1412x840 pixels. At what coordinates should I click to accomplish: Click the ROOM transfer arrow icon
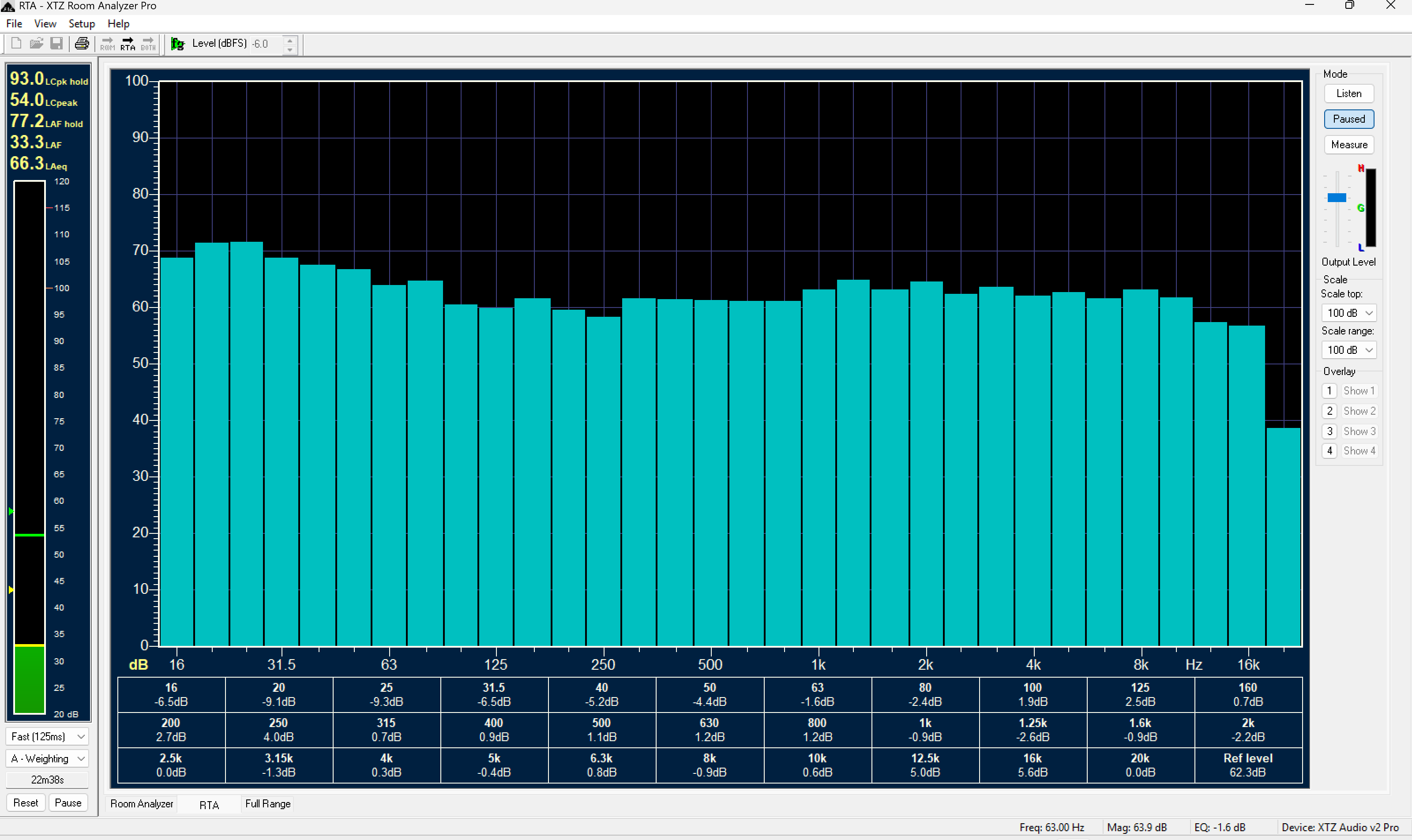click(108, 44)
